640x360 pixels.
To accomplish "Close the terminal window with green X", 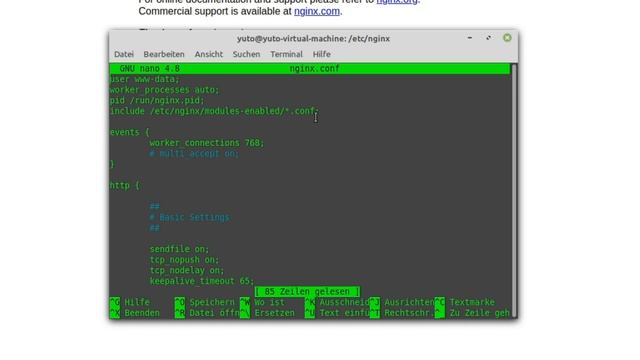I will 507,38.
